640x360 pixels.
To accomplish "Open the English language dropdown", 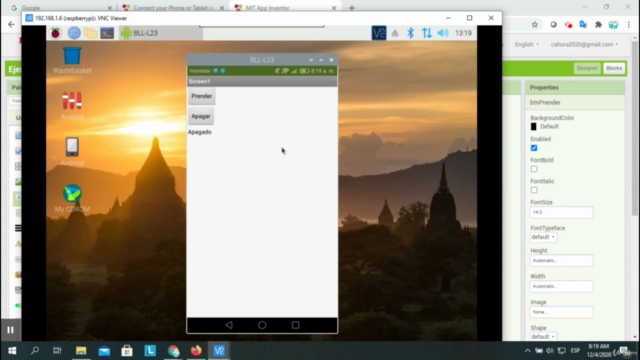I will click(x=527, y=44).
